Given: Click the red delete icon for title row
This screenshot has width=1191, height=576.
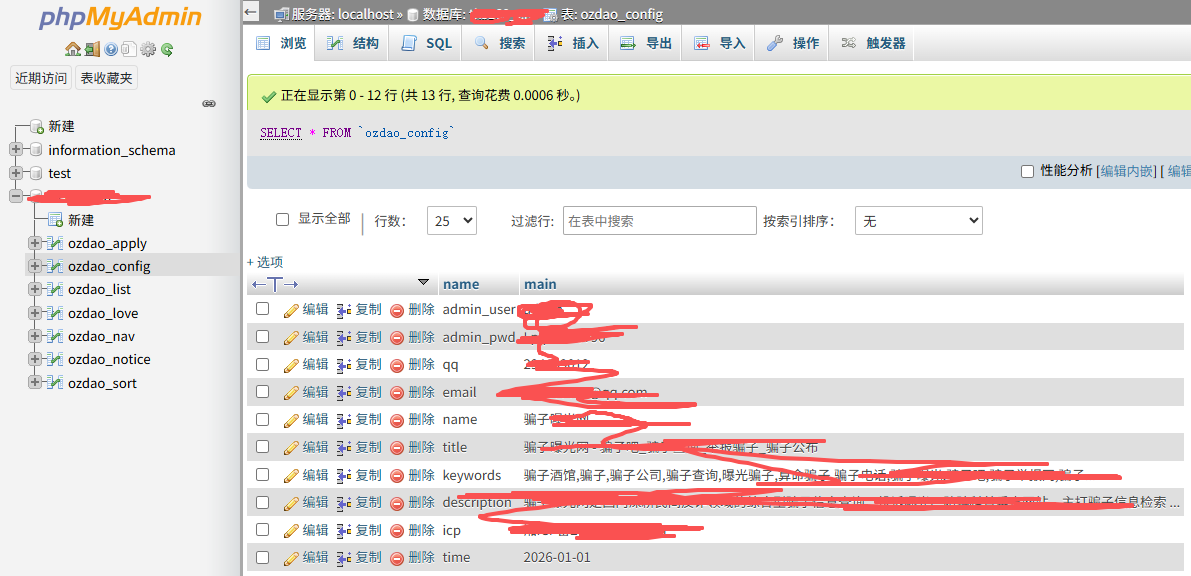Looking at the screenshot, I should point(396,448).
